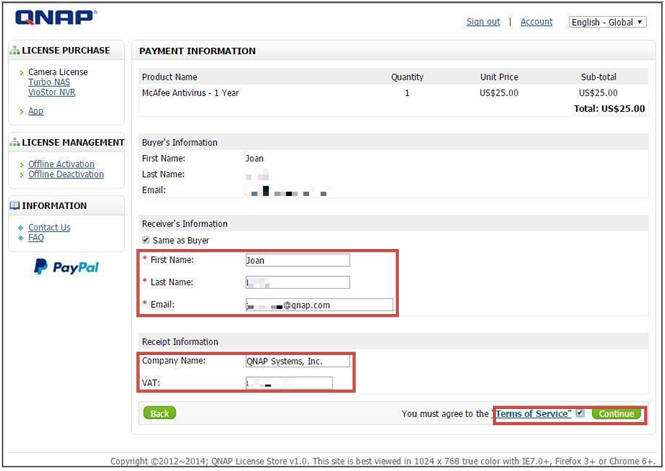Click the Camera License label

[x=58, y=72]
